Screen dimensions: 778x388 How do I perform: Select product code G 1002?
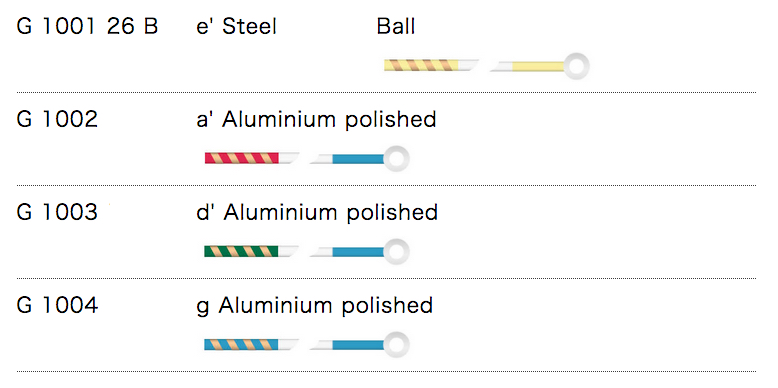pos(58,120)
